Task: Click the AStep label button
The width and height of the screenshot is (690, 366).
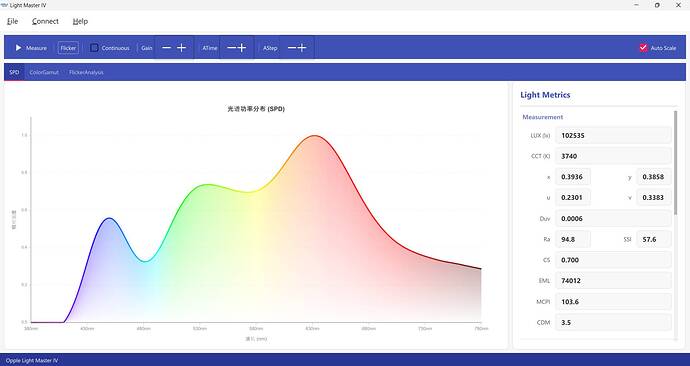Action: point(270,48)
